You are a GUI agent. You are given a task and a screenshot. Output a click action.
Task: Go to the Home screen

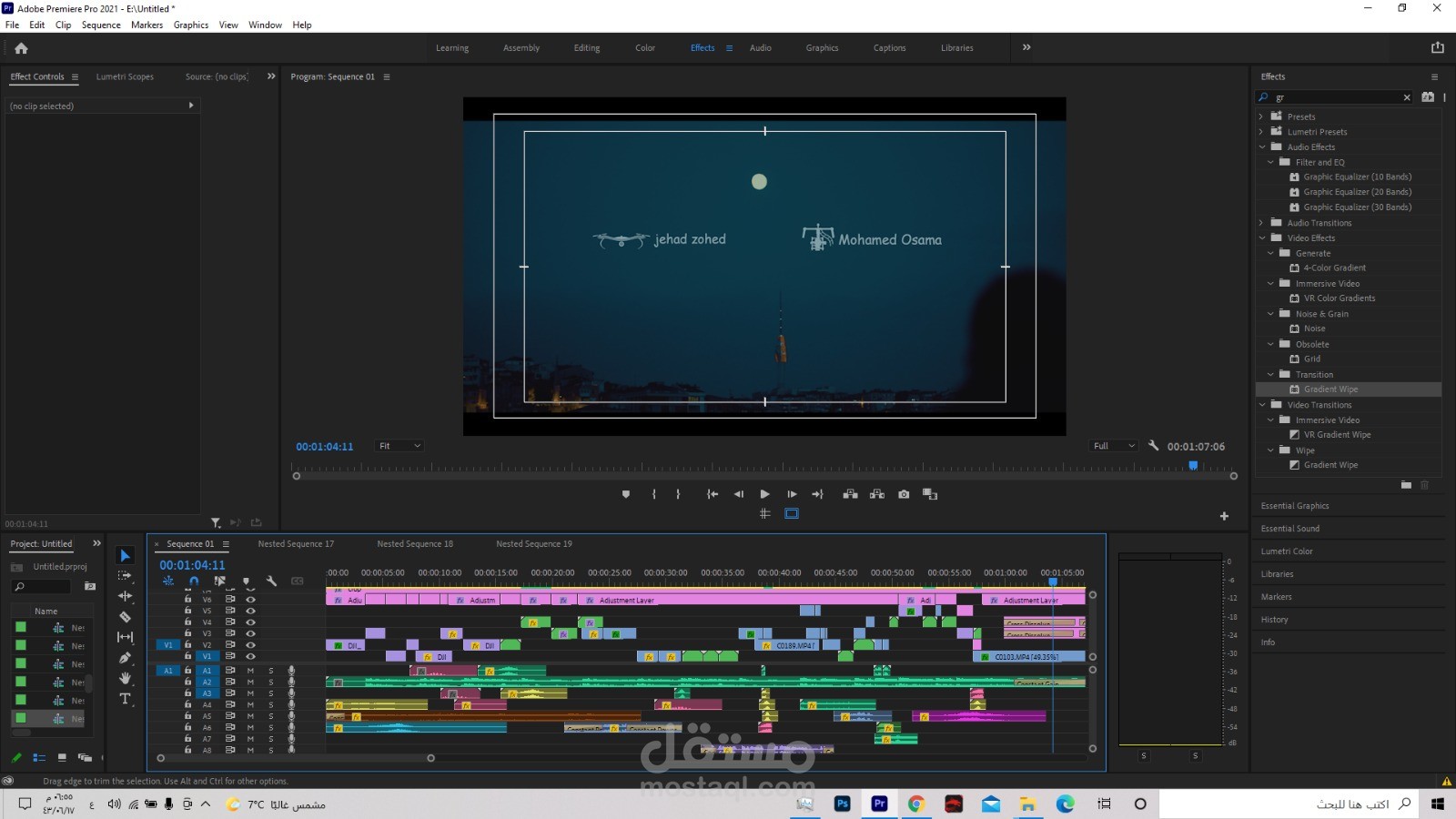(21, 48)
